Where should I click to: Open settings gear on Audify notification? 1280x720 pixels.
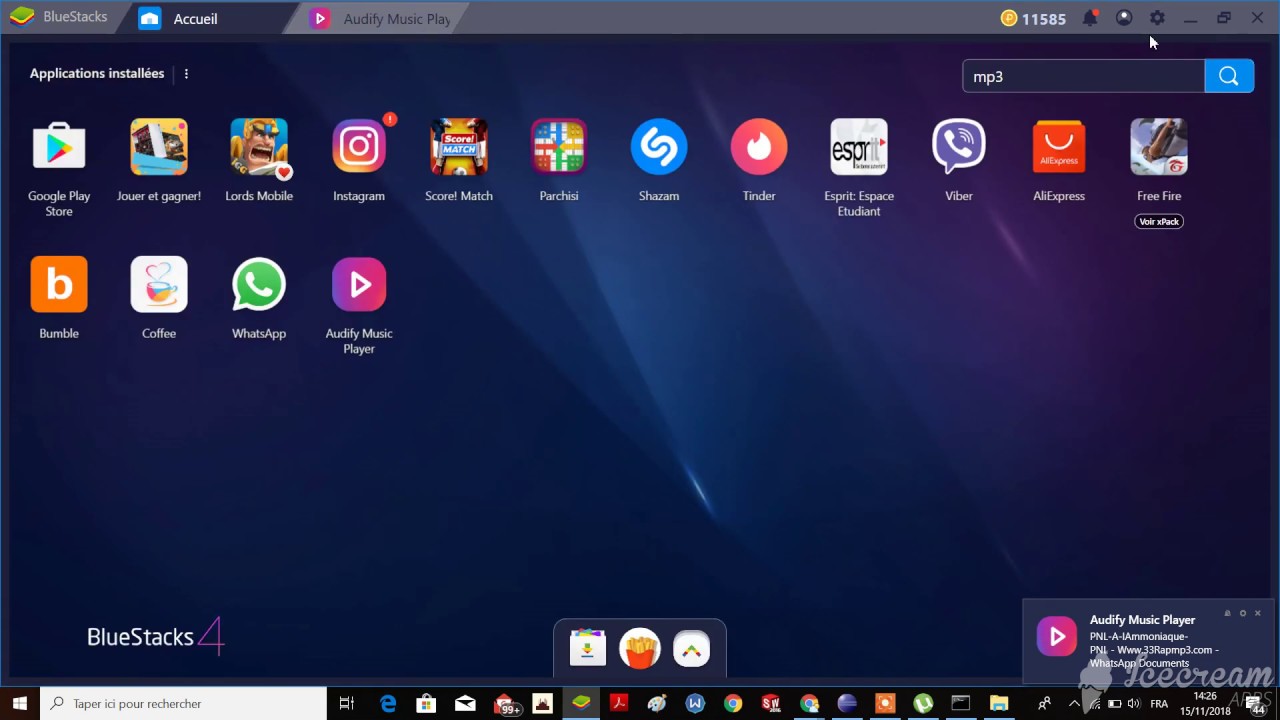(1243, 613)
